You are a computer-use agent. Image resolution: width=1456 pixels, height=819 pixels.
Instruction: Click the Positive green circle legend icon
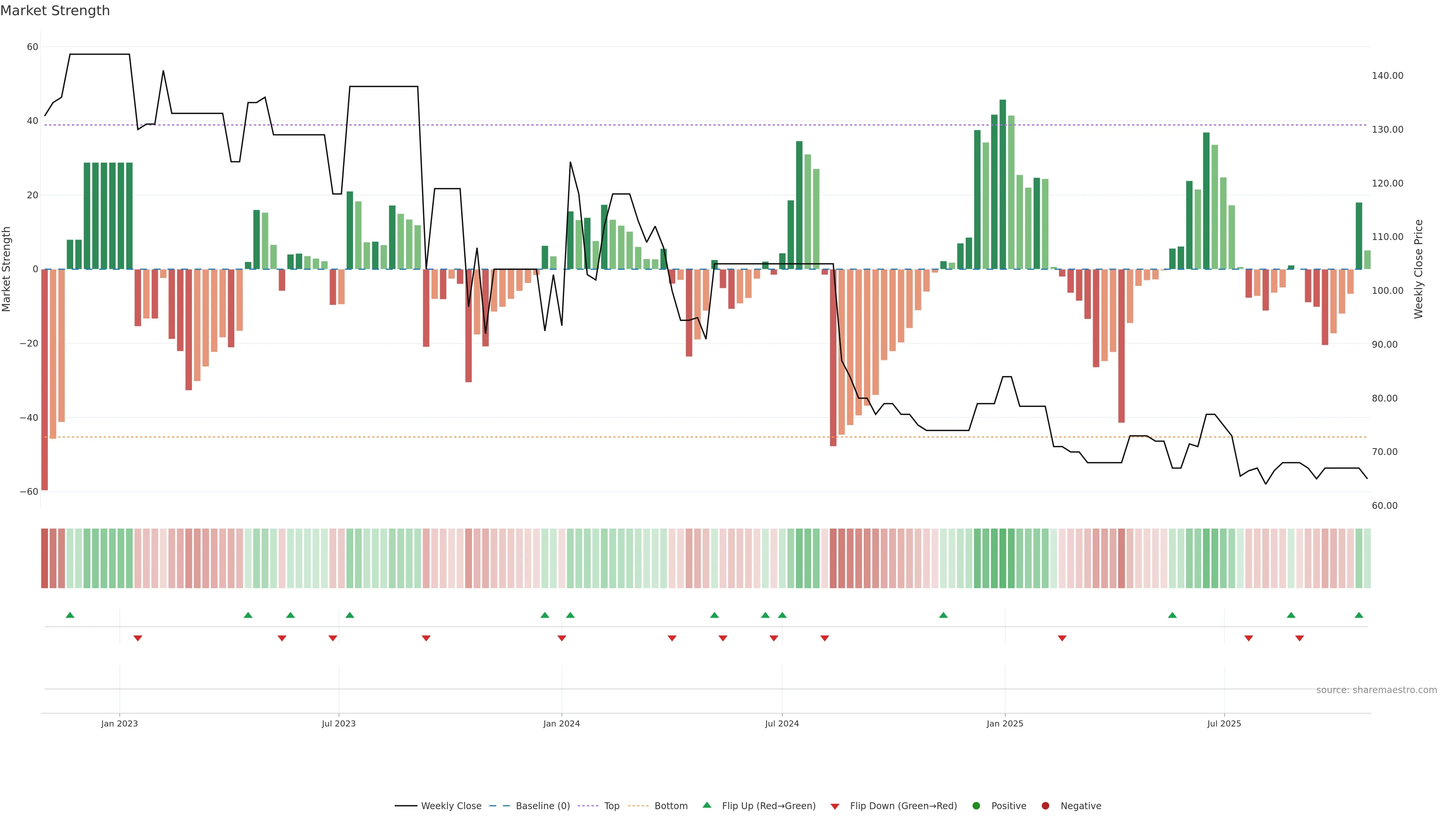[976, 806]
